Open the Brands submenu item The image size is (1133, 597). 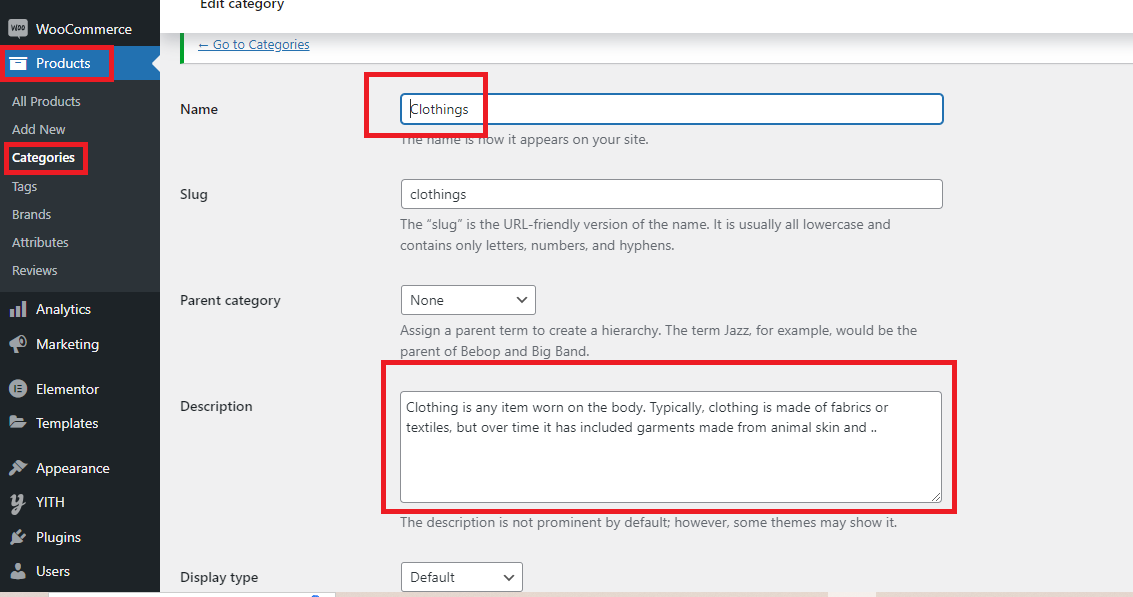[31, 215]
